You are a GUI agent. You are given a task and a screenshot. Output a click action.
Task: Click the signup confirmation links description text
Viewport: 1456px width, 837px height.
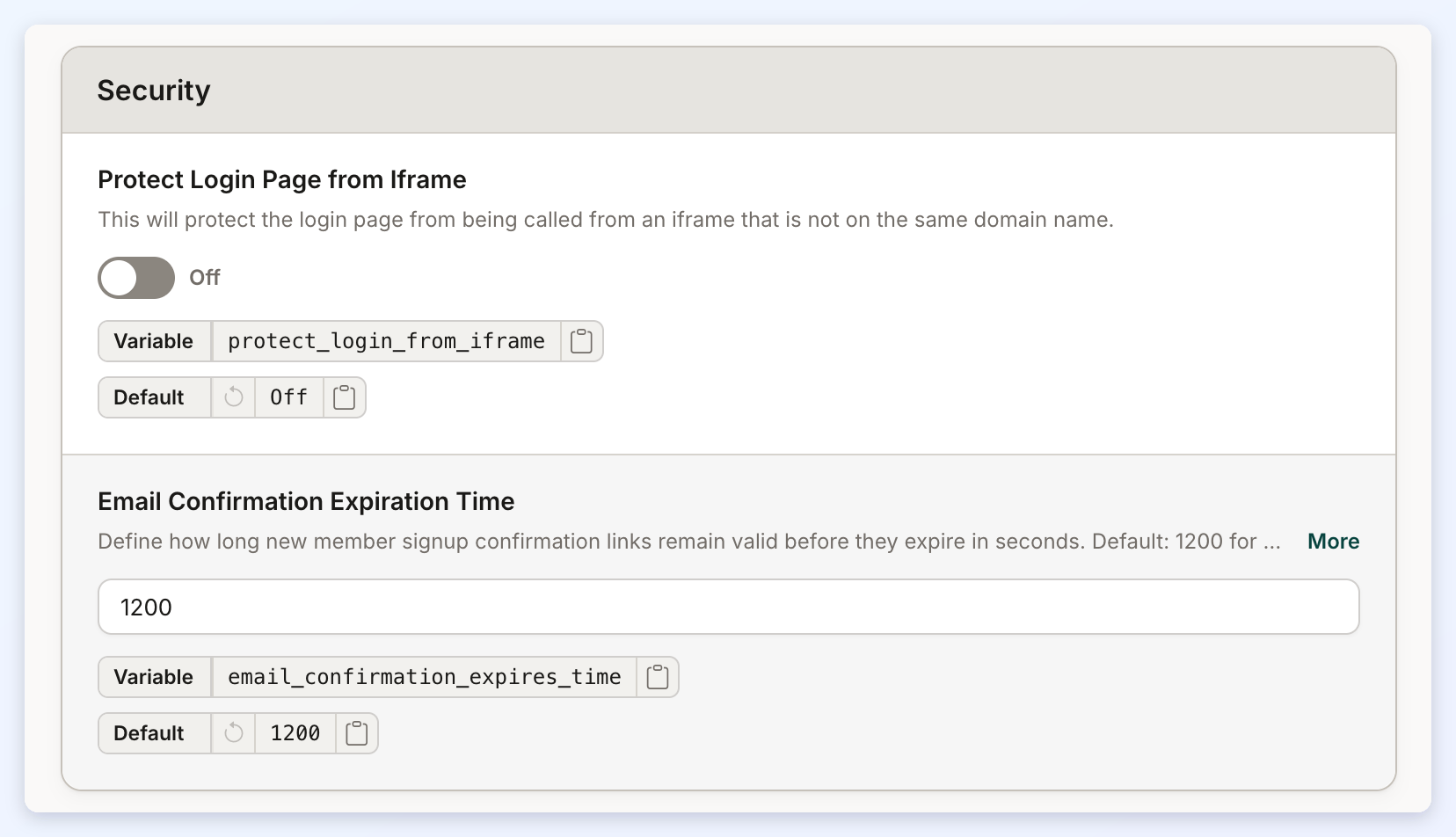(x=689, y=542)
